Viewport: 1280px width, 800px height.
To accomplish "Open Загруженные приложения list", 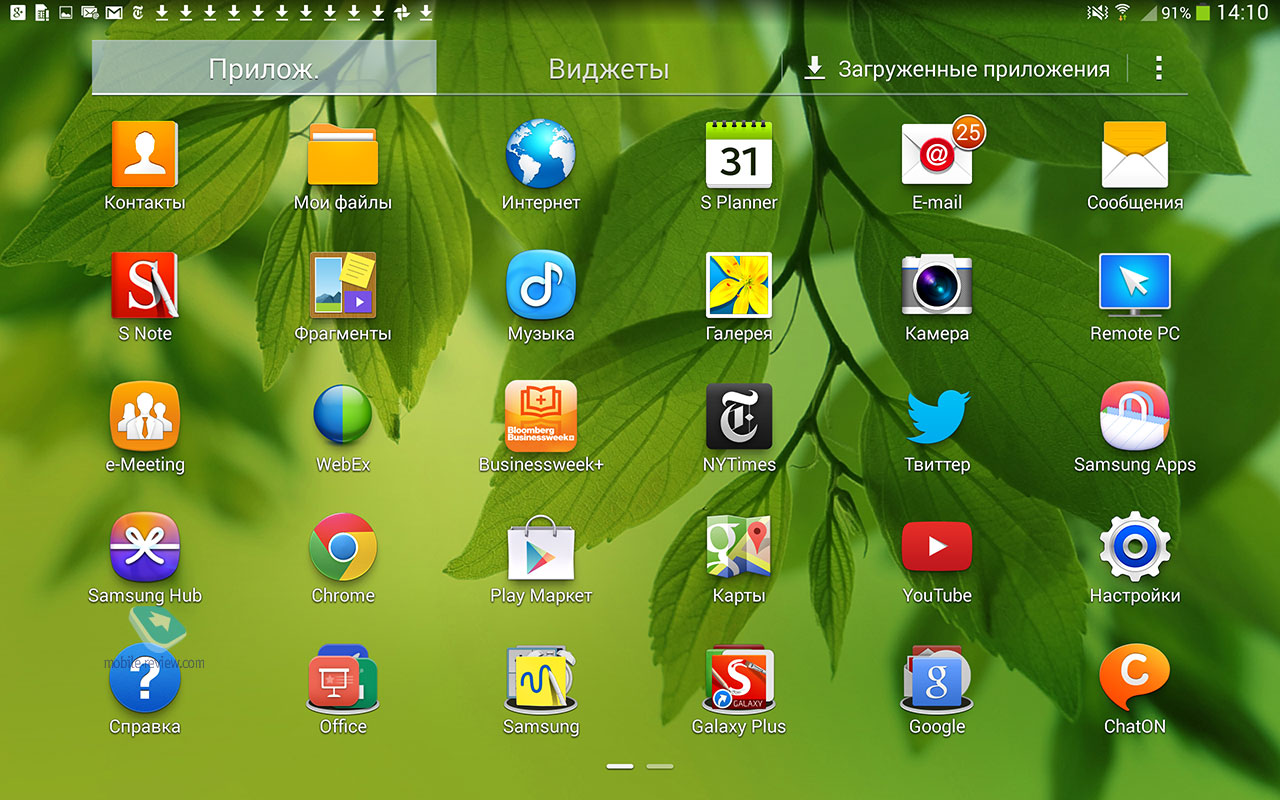I will [x=957, y=68].
